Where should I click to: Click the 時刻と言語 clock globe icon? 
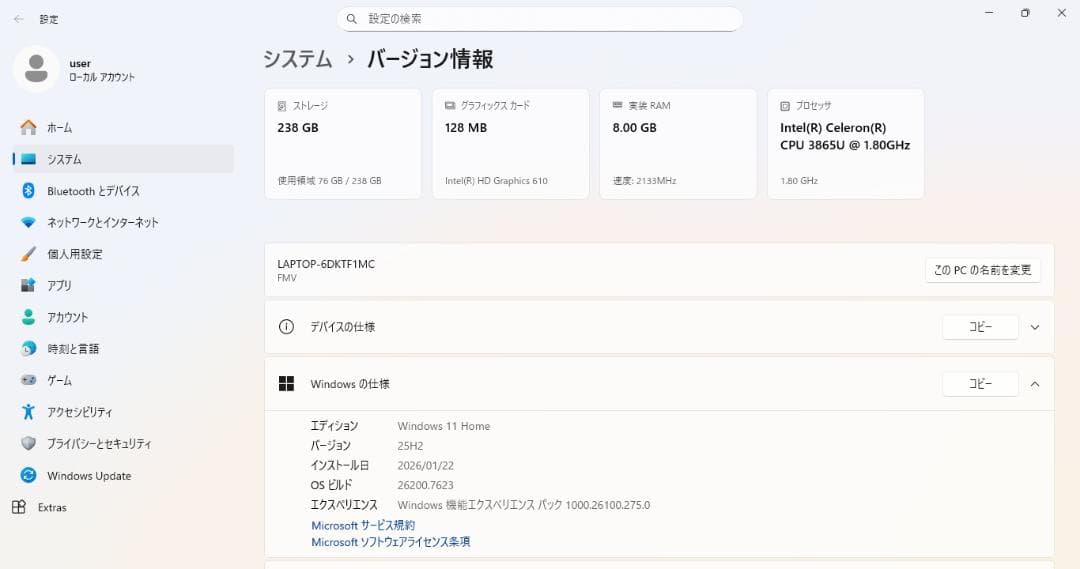pos(28,349)
